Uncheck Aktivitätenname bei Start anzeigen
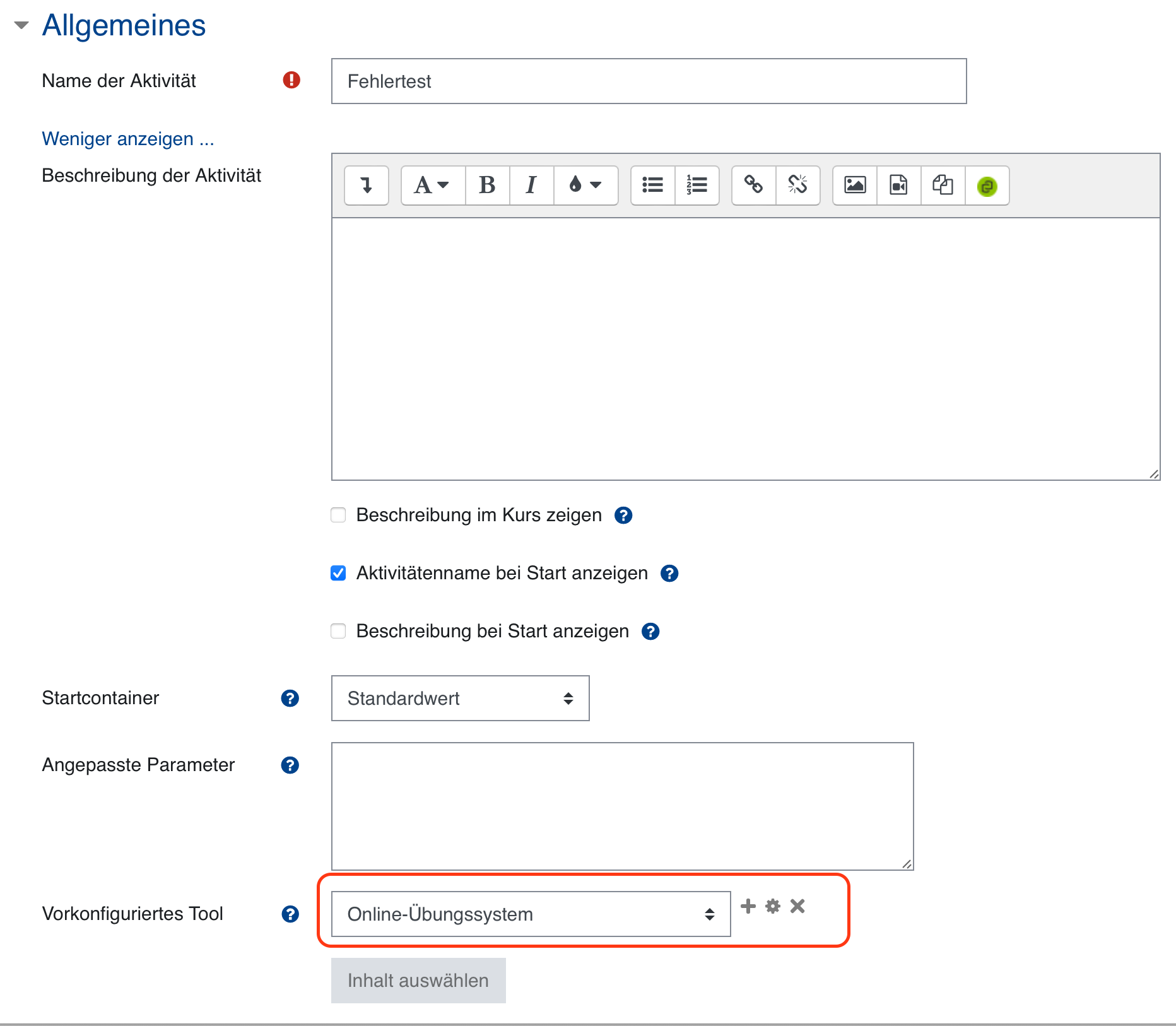The height and width of the screenshot is (1026, 1176). pos(338,573)
